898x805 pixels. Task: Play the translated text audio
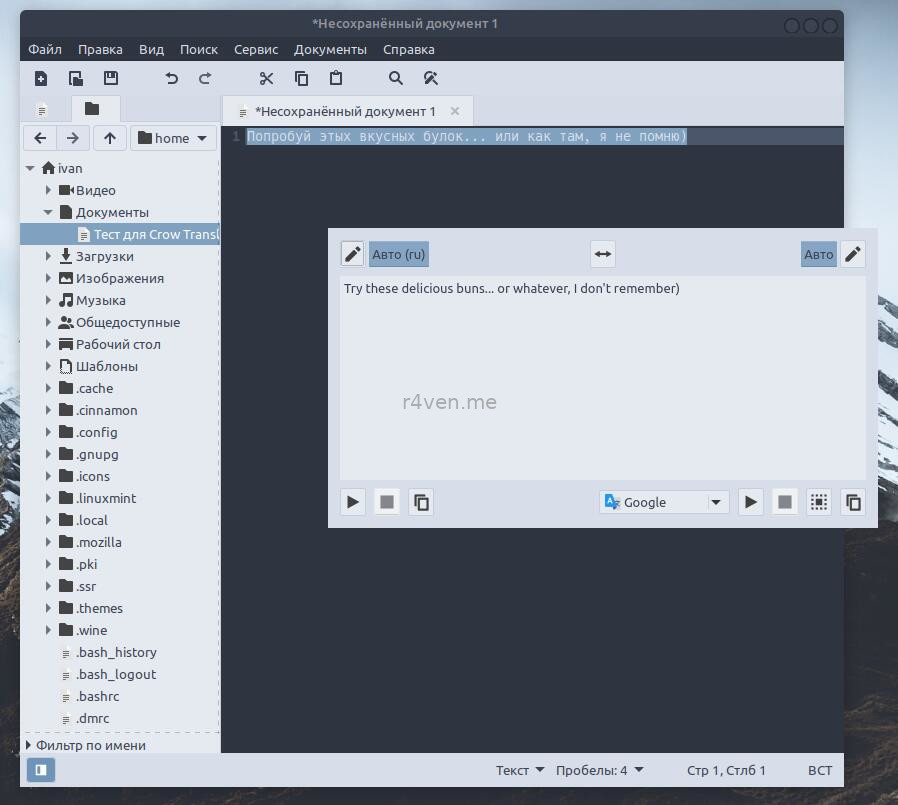pos(750,502)
